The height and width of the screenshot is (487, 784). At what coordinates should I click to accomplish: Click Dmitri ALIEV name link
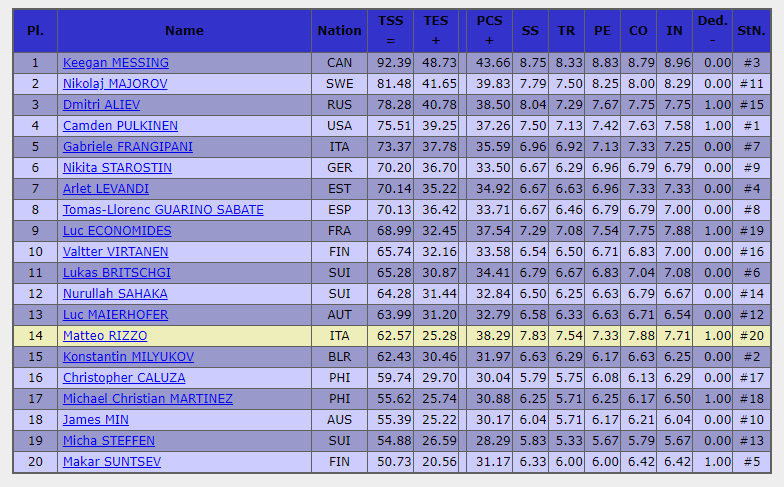(101, 105)
